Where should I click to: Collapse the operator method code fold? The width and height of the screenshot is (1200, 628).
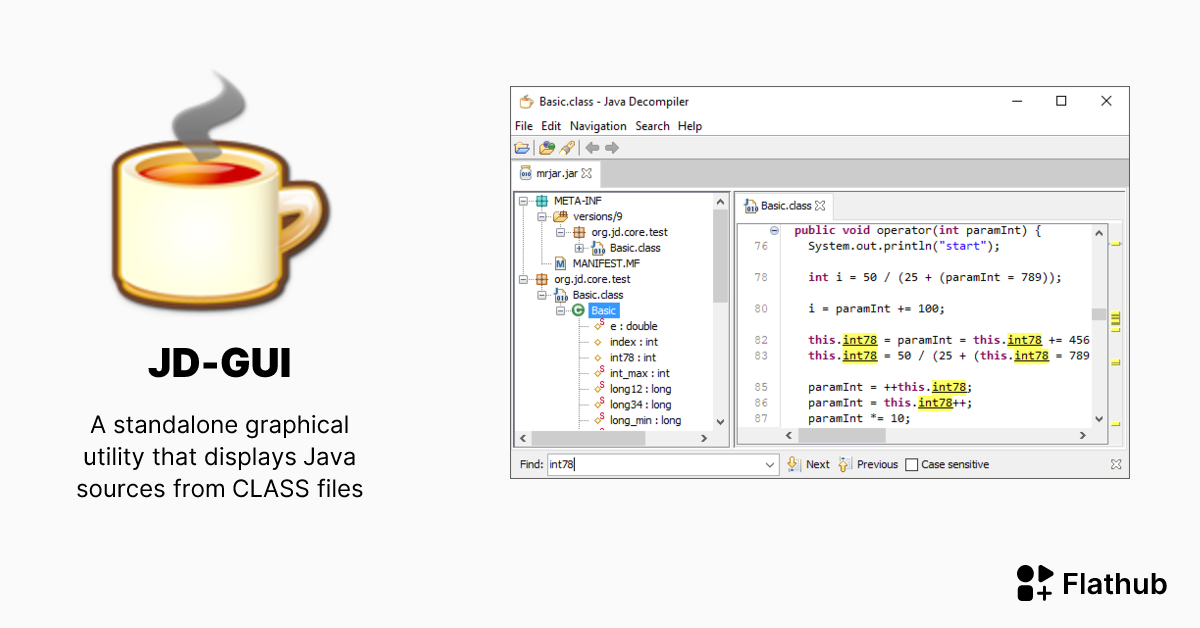pos(774,230)
